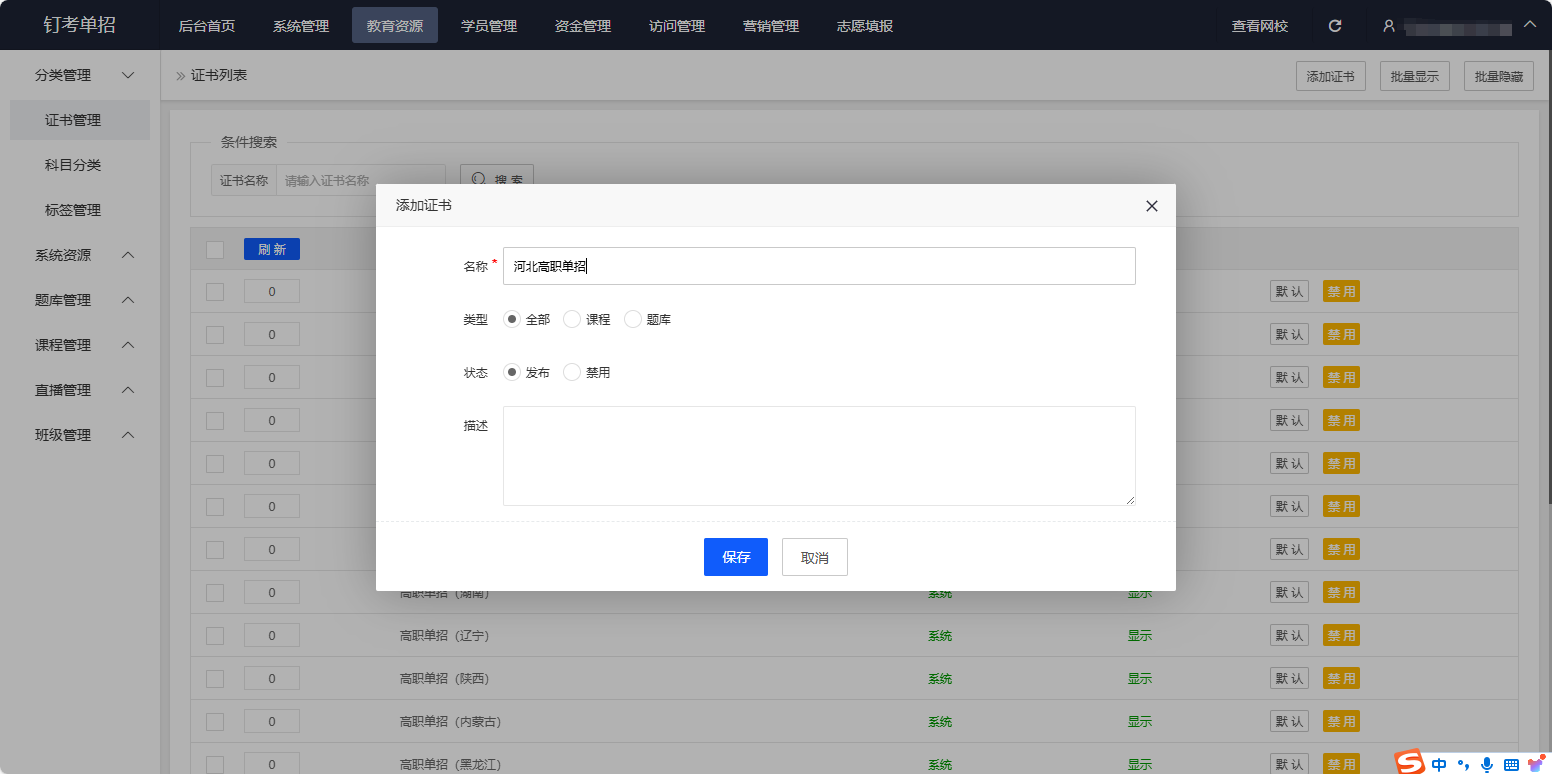Image resolution: width=1552 pixels, height=774 pixels.
Task: Click 显示 status in 高职单招（陕西）row
Action: click(1140, 679)
